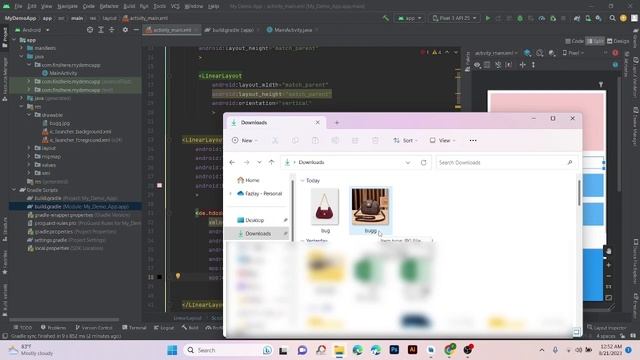Hide the project panel with minus icon

coord(136,30)
